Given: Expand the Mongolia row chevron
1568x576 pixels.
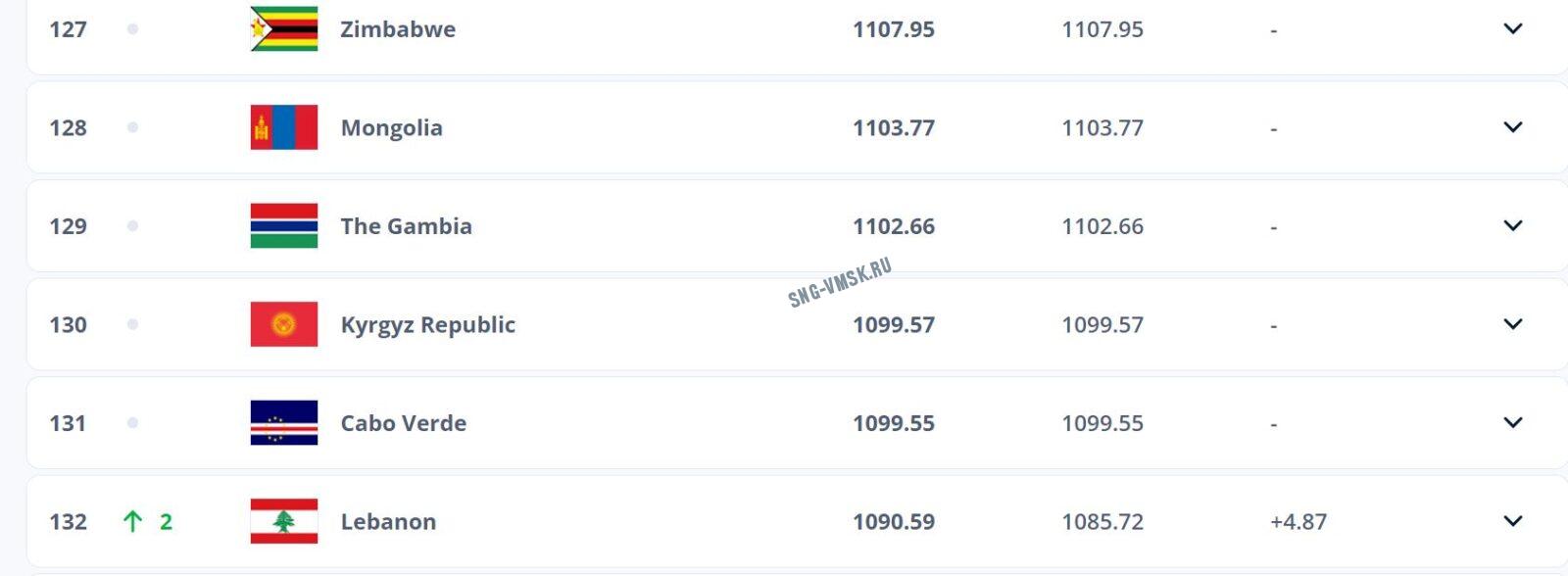Looking at the screenshot, I should click(x=1513, y=127).
